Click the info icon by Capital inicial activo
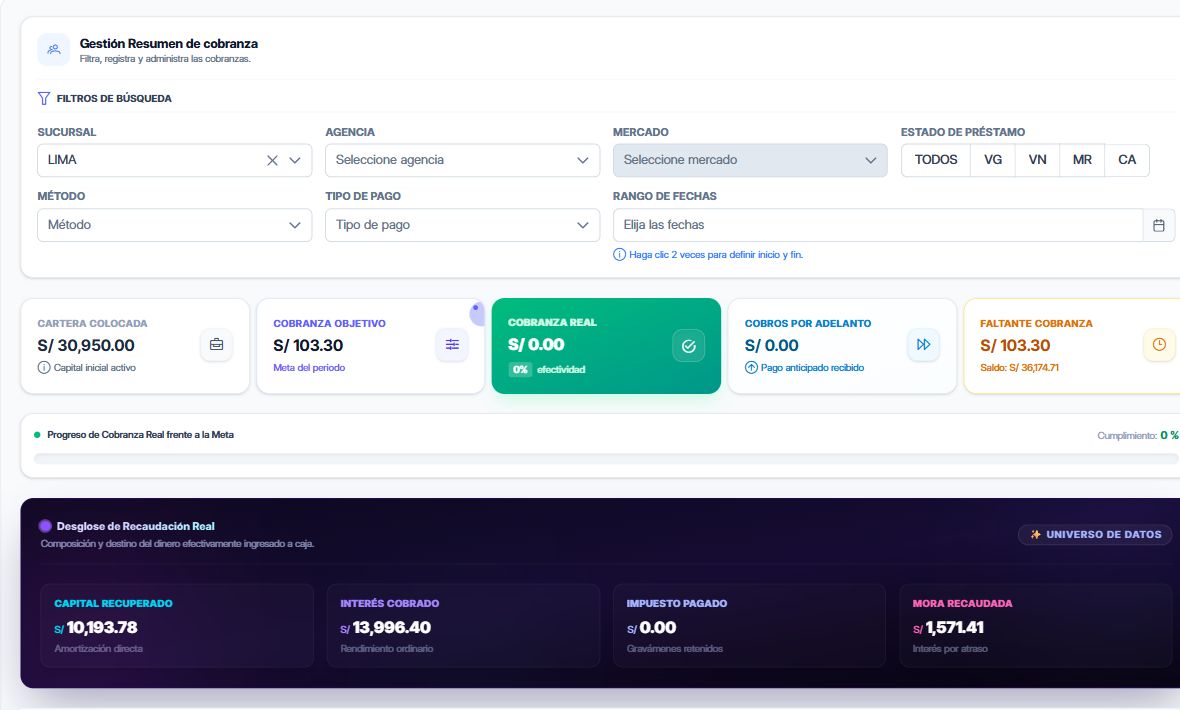 point(44,367)
